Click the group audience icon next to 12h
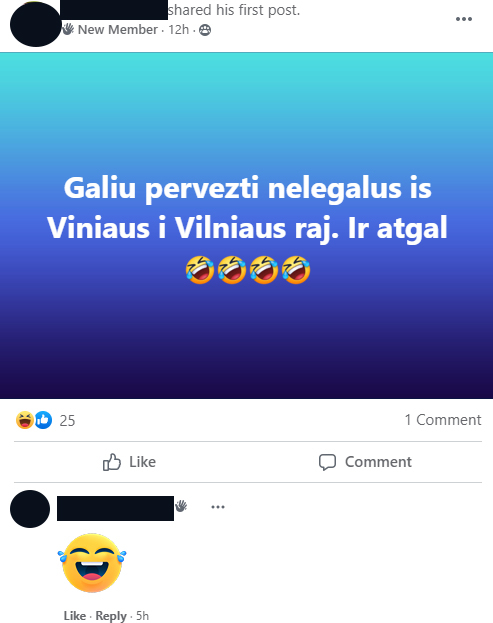Screen dimensions: 493x623 (x=205, y=30)
